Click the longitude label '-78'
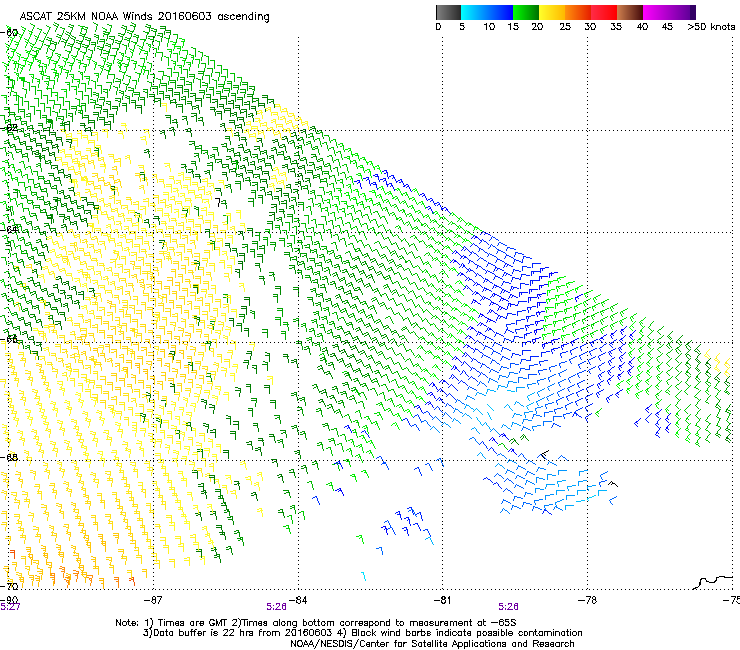This screenshot has height=650, width=740. 587,600
